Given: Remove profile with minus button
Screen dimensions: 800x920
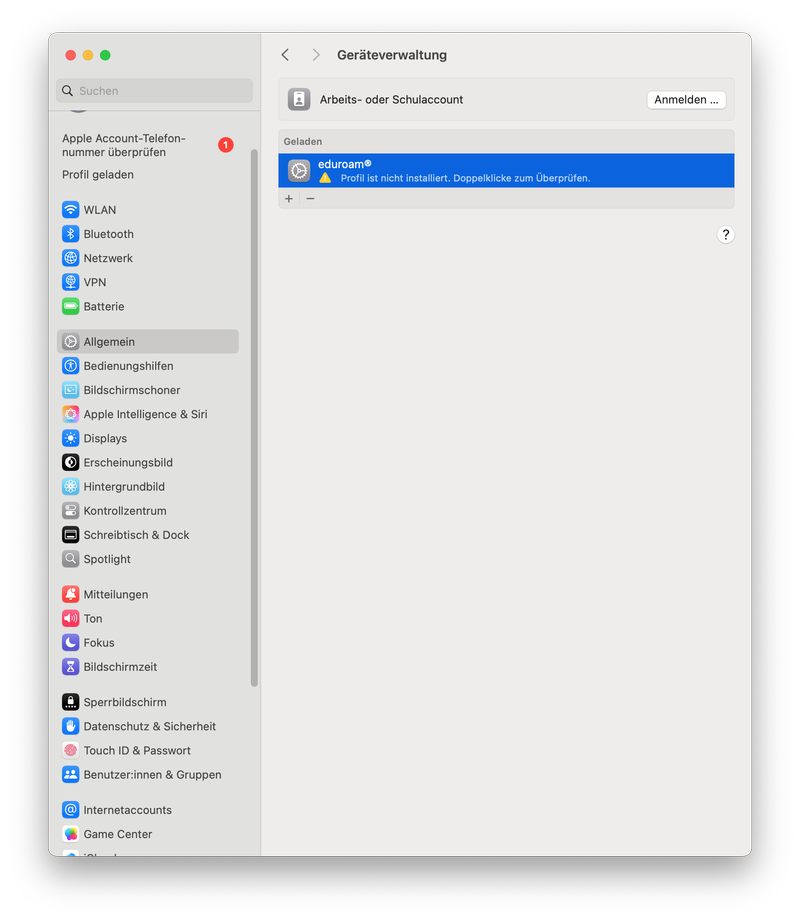Looking at the screenshot, I should (x=310, y=198).
